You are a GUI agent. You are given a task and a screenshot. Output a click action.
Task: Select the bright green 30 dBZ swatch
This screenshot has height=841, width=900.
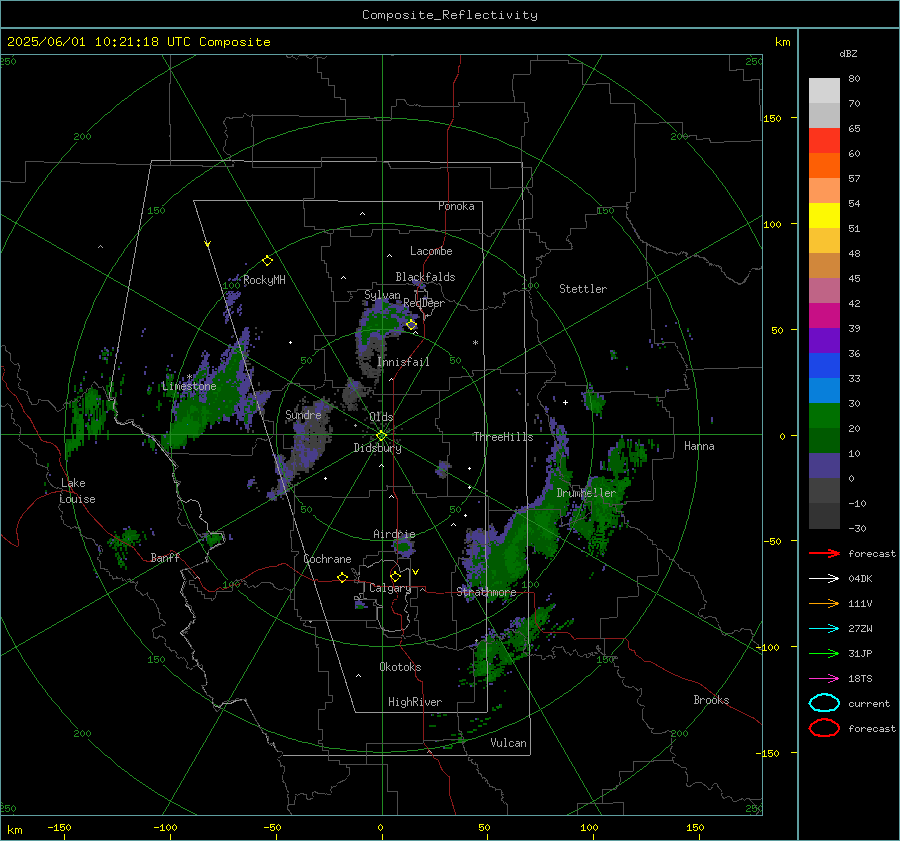pos(824,415)
